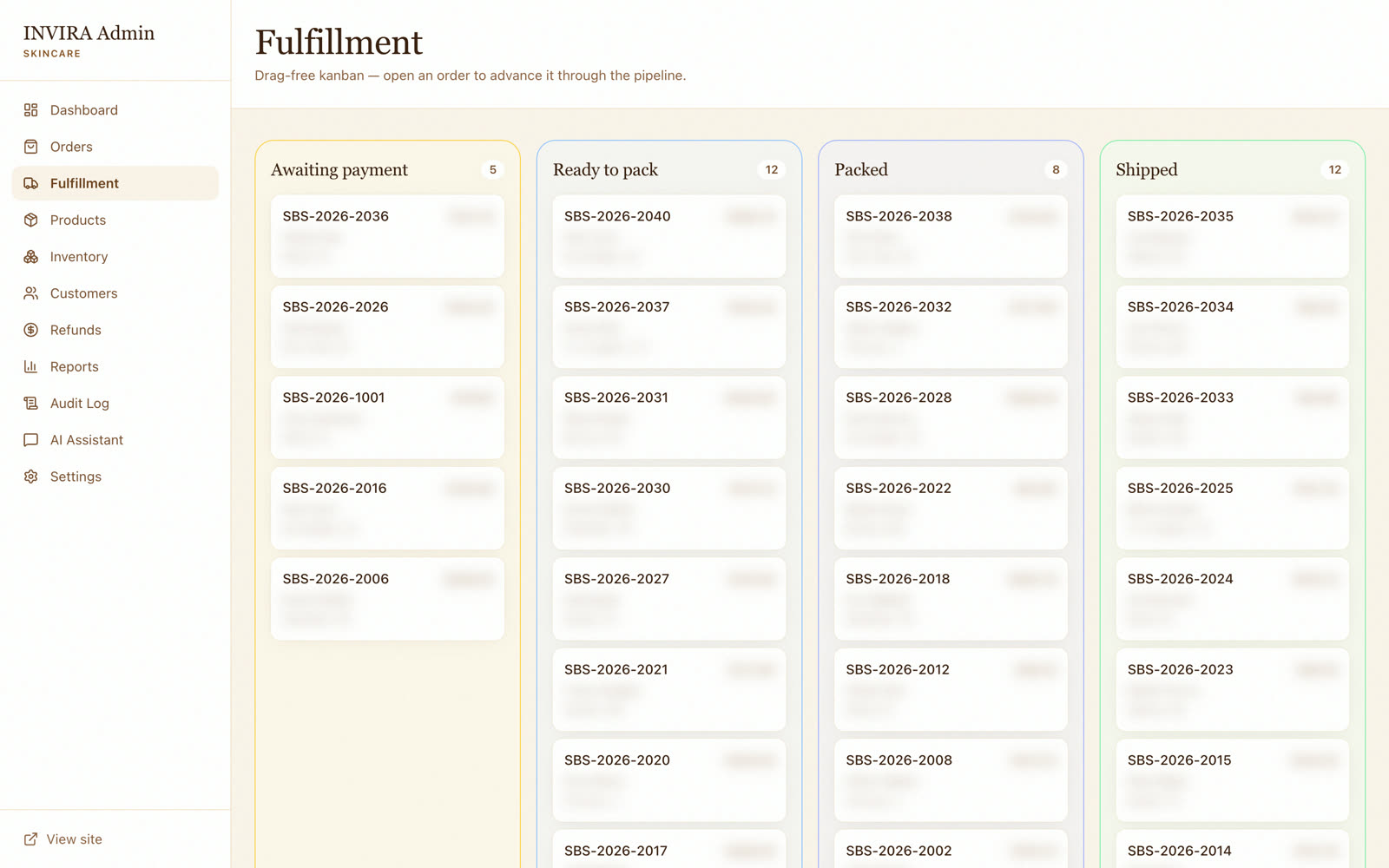Image resolution: width=1389 pixels, height=868 pixels.
Task: Open the Products section
Action: (x=115, y=220)
